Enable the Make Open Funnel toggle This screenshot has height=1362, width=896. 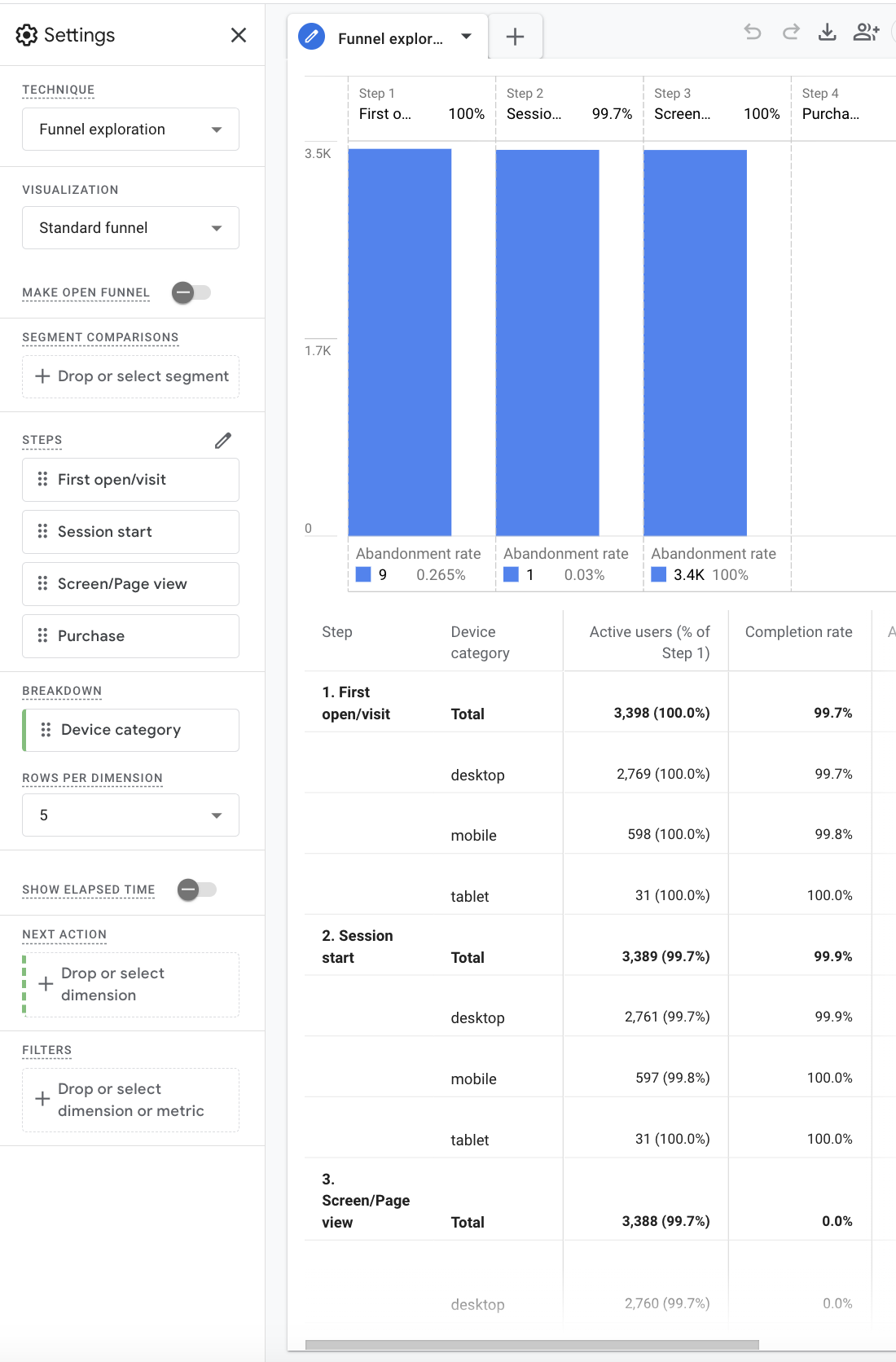191,292
